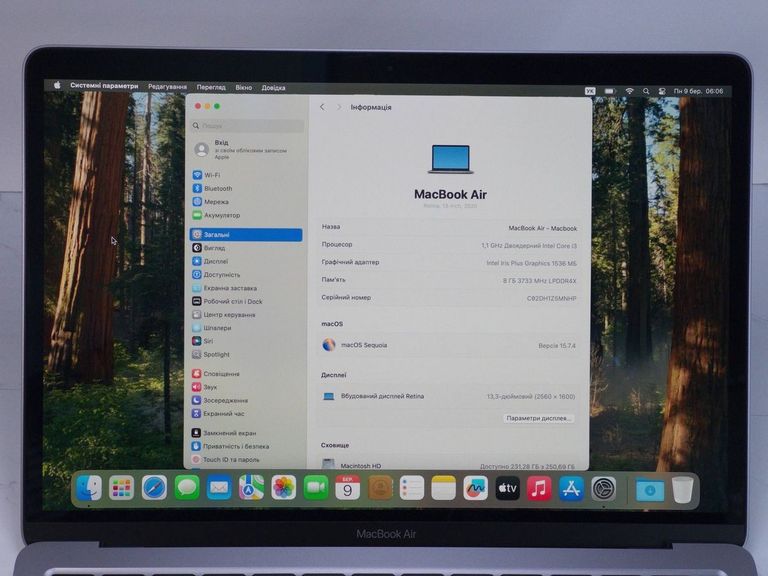Click the settings search field
Viewport: 768px width, 576px height.
247,126
